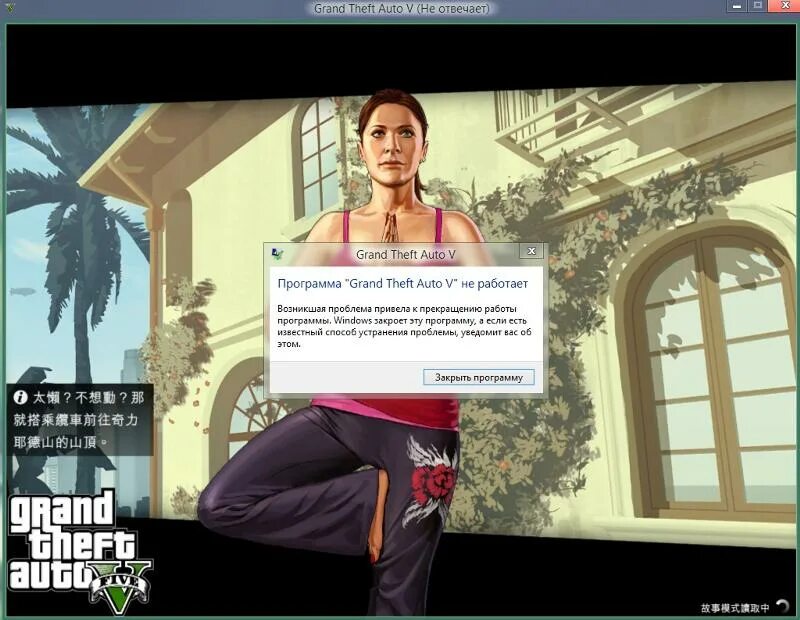Click the 'Программа "Grand Theft Auto V" не работает' heading
This screenshot has height=620, width=800.
click(x=403, y=284)
